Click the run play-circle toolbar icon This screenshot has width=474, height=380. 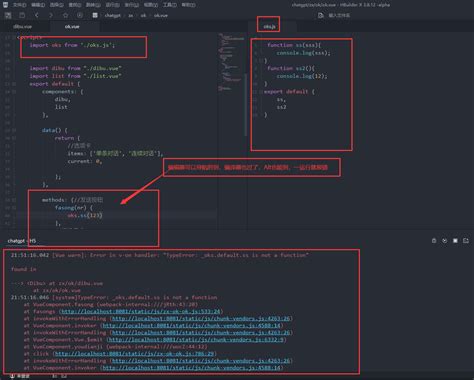click(80, 15)
